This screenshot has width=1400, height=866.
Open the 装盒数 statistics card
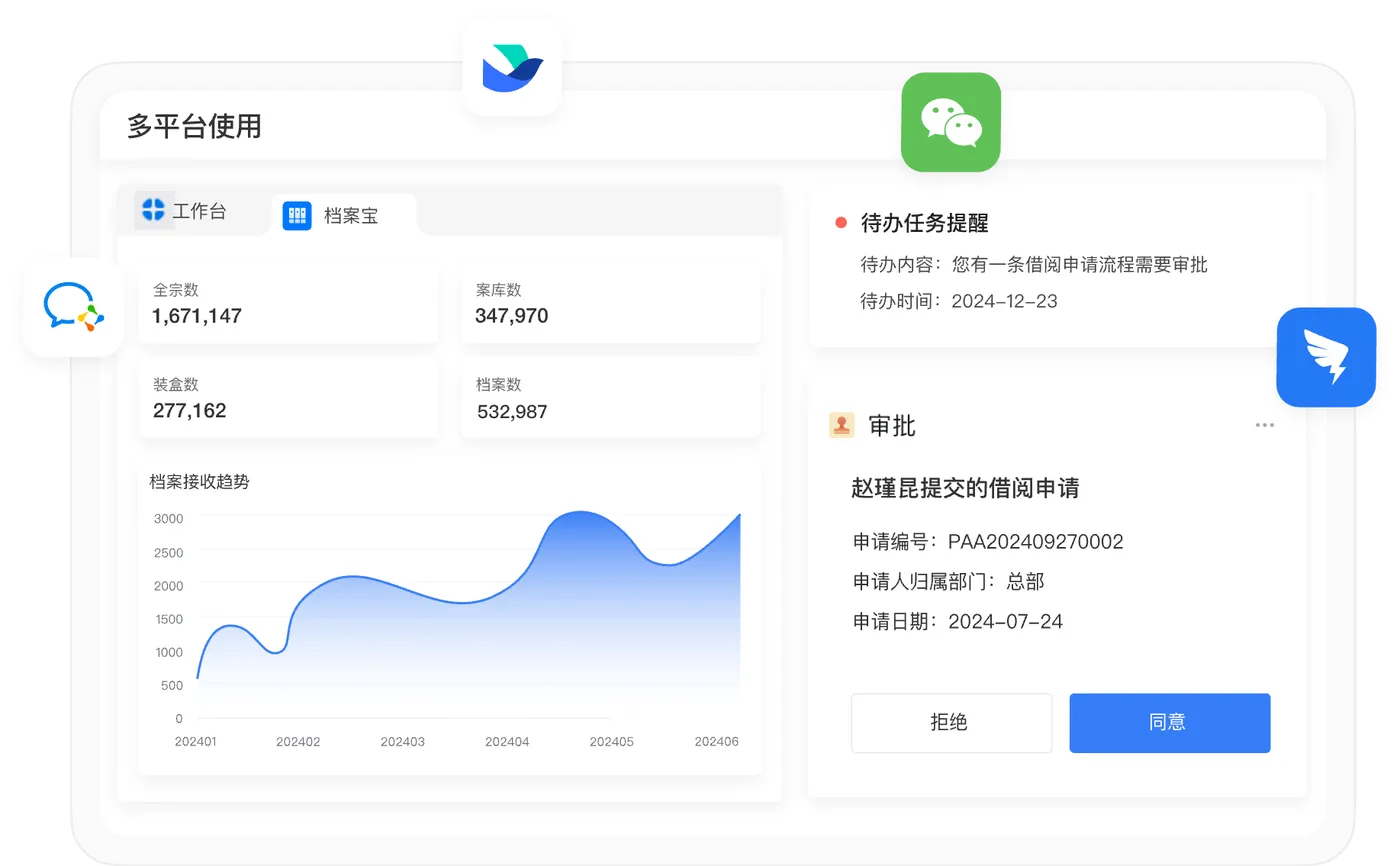(288, 399)
